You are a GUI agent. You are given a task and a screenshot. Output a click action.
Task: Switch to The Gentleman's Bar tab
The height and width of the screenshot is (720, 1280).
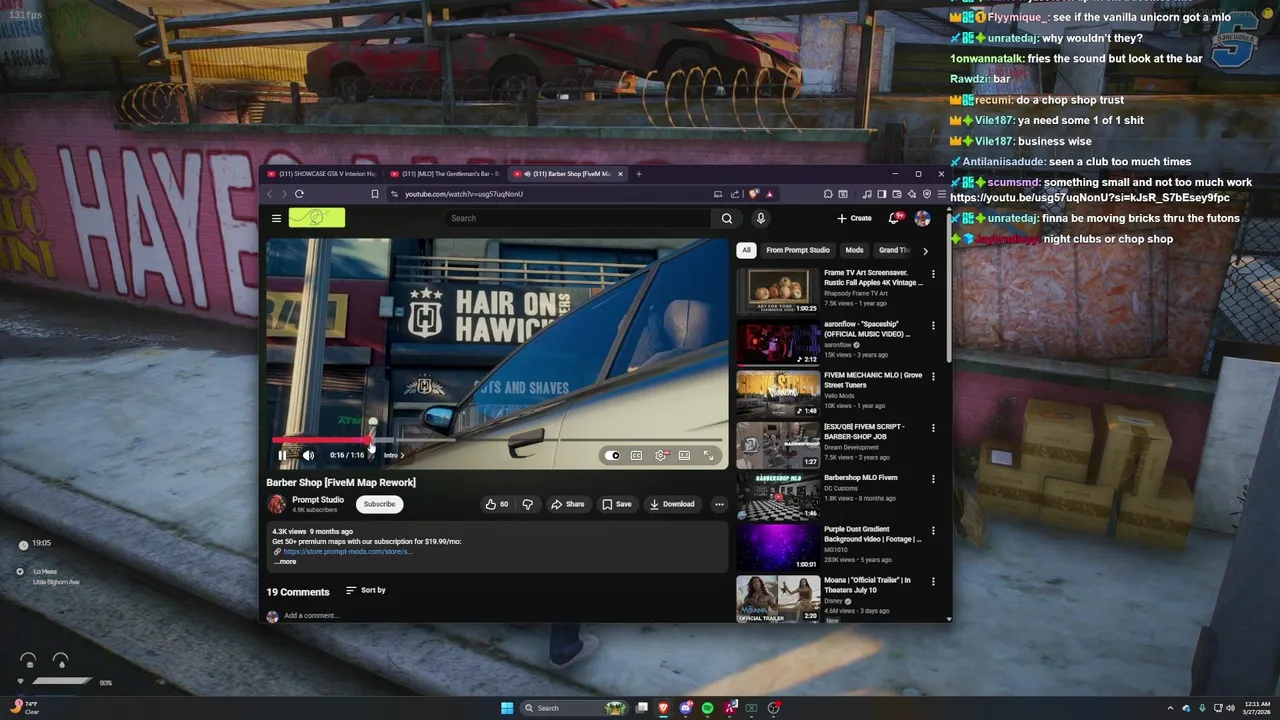444,174
